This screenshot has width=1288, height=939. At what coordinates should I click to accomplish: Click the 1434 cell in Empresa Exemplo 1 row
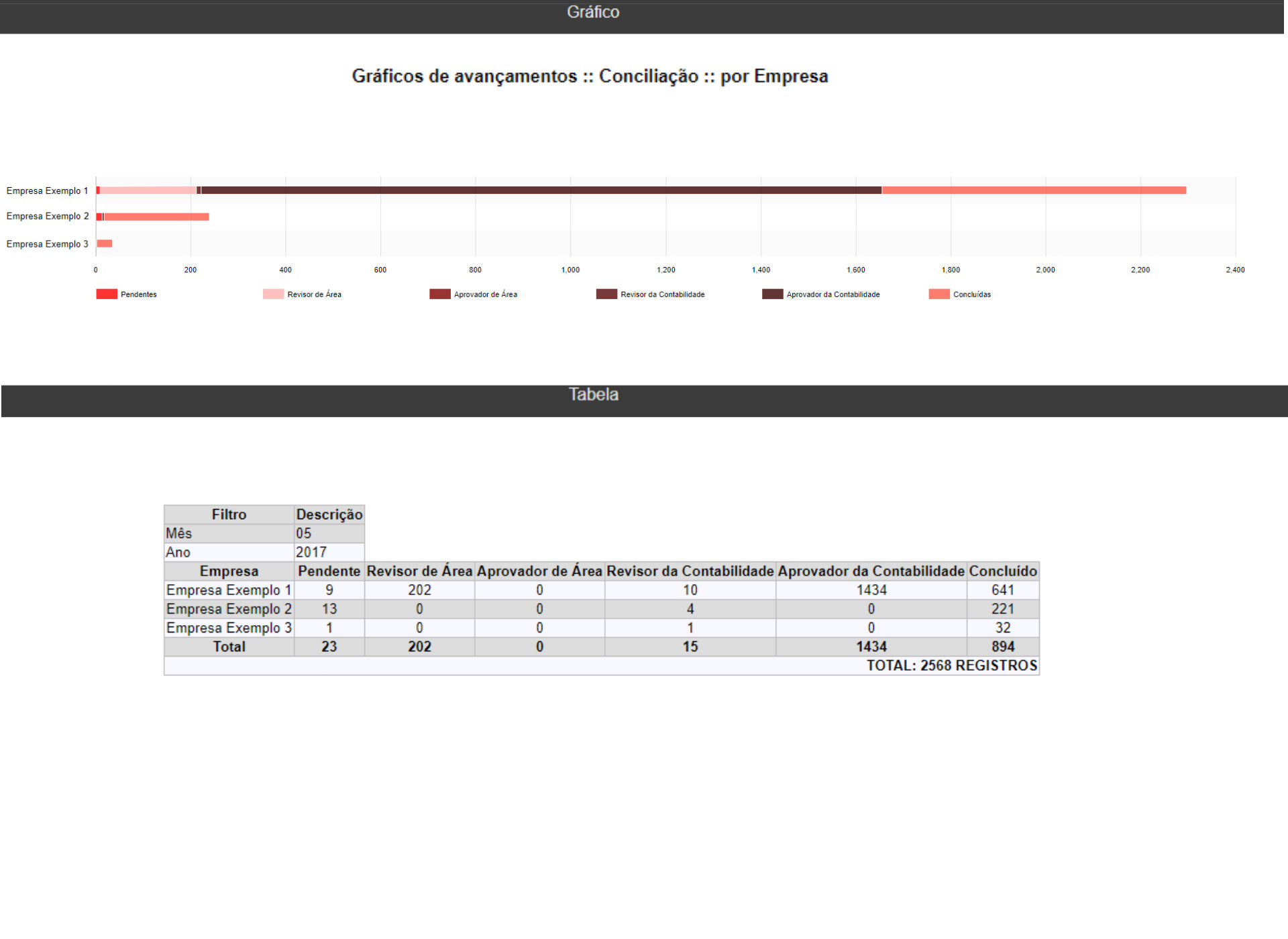point(871,590)
